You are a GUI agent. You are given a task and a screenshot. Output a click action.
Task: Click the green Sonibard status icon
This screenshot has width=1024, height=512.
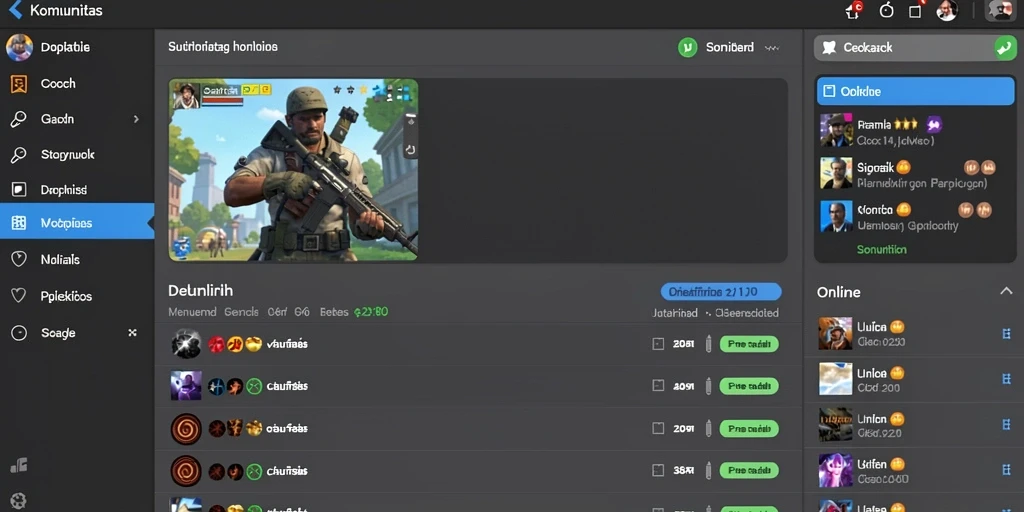click(x=687, y=48)
